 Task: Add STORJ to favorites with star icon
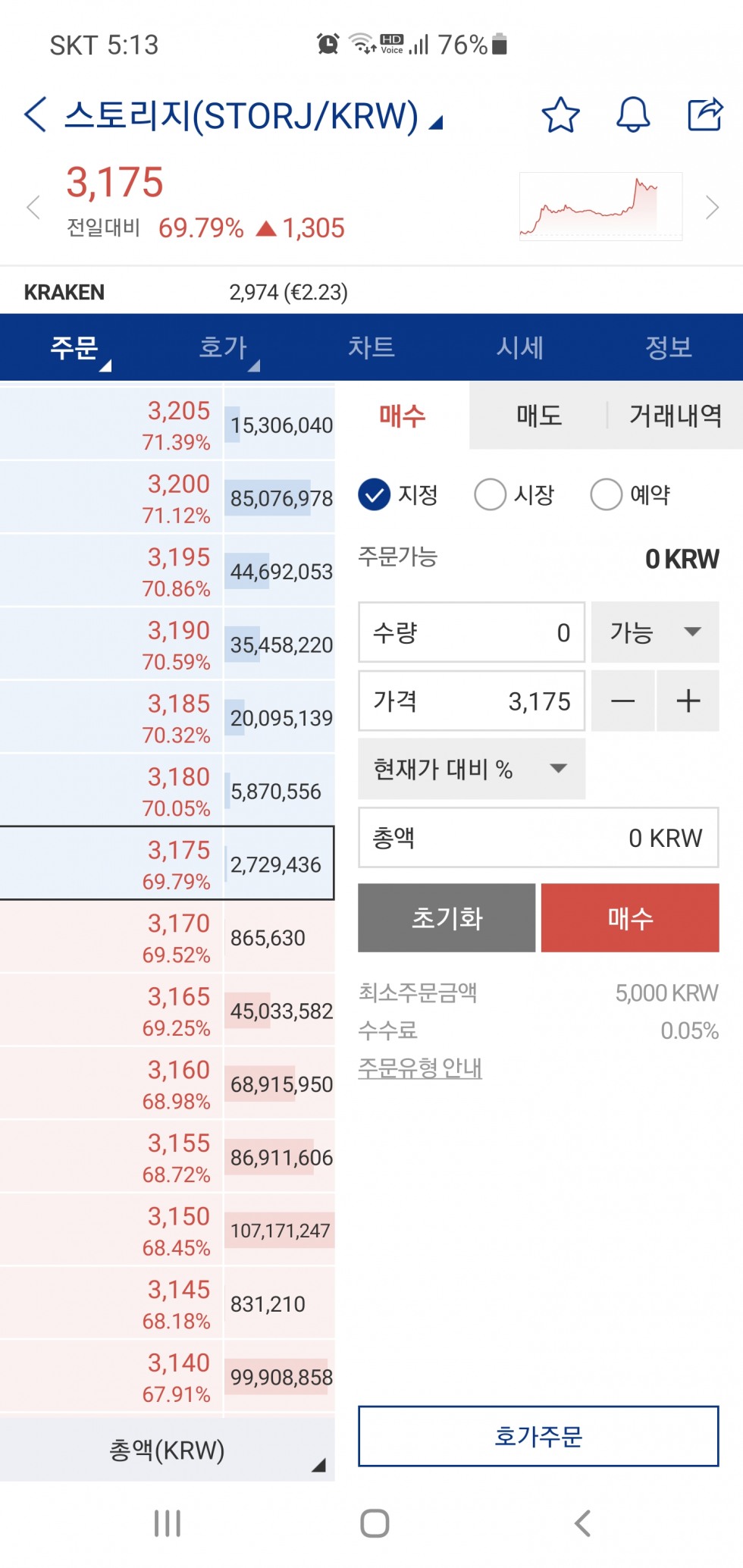point(560,115)
